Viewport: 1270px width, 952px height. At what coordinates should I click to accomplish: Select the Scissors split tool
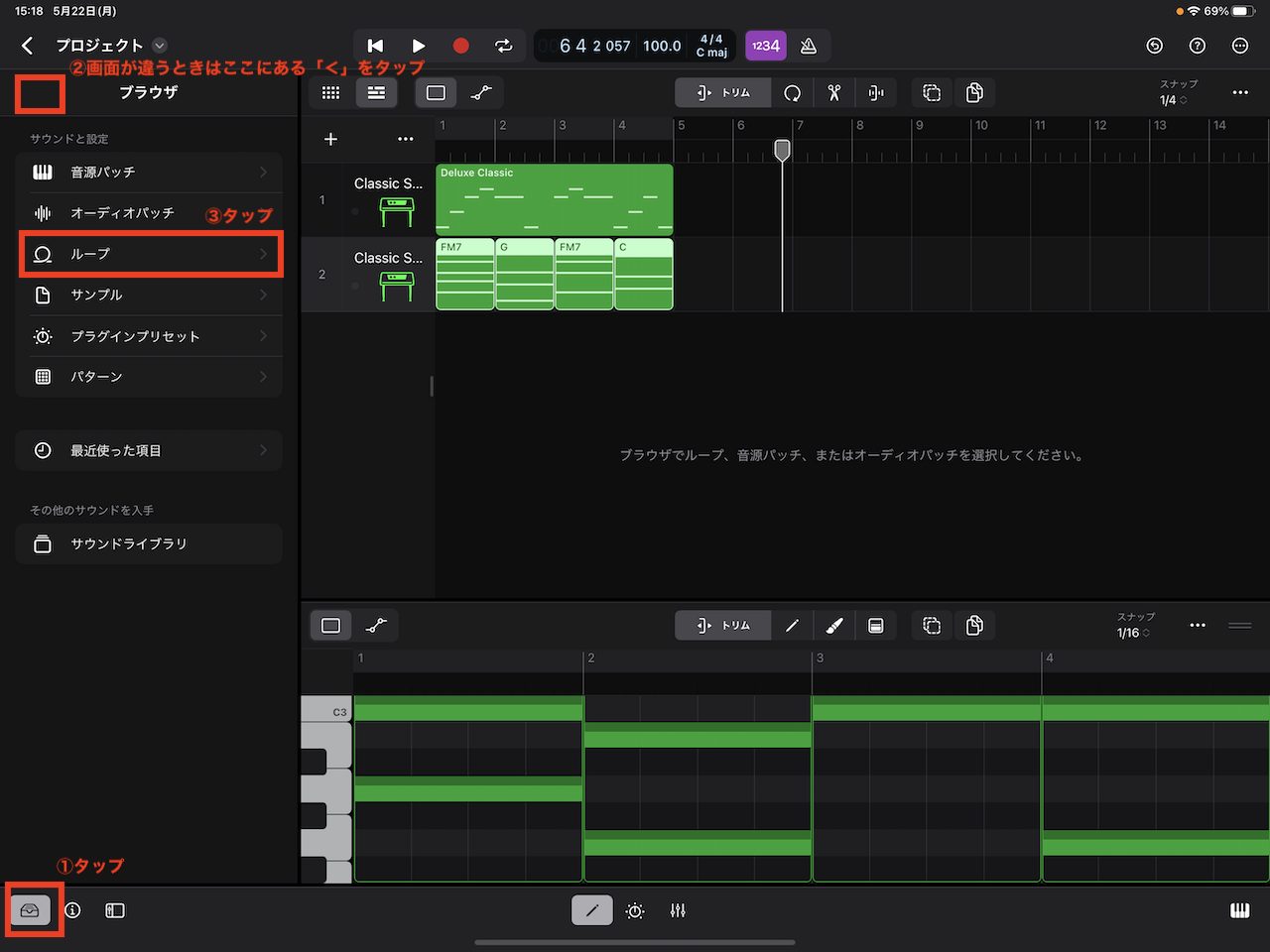[x=833, y=92]
